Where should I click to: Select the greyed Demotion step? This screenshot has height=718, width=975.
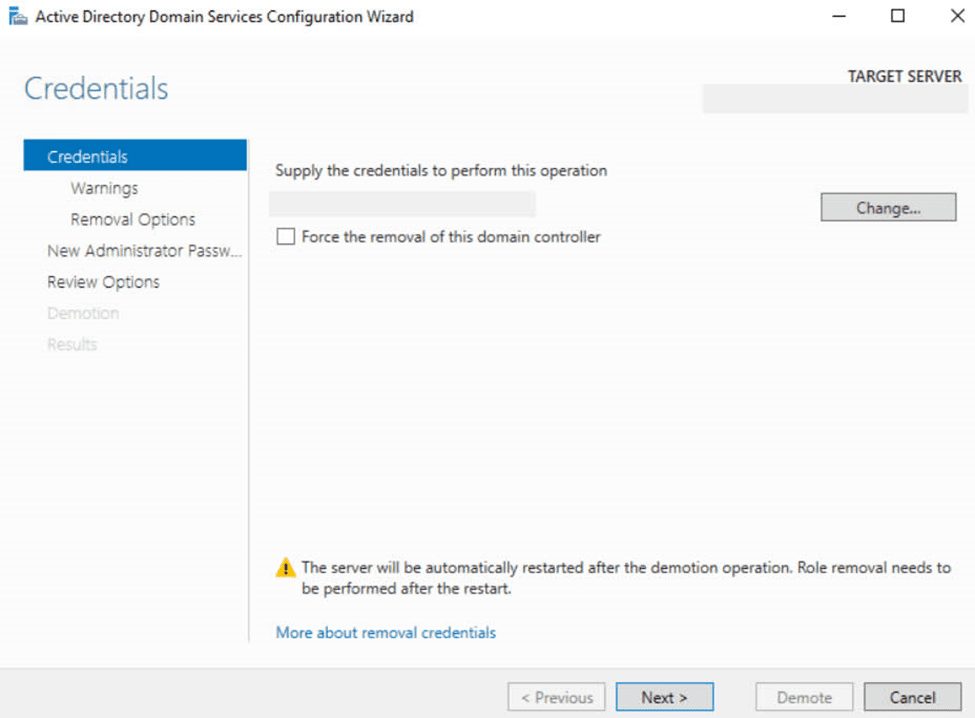coord(83,313)
